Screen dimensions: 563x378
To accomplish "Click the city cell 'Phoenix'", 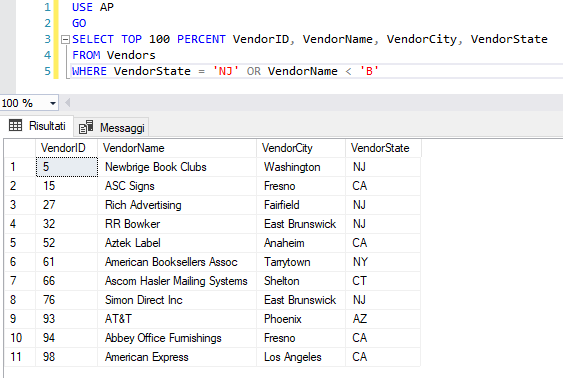I will coord(301,319).
